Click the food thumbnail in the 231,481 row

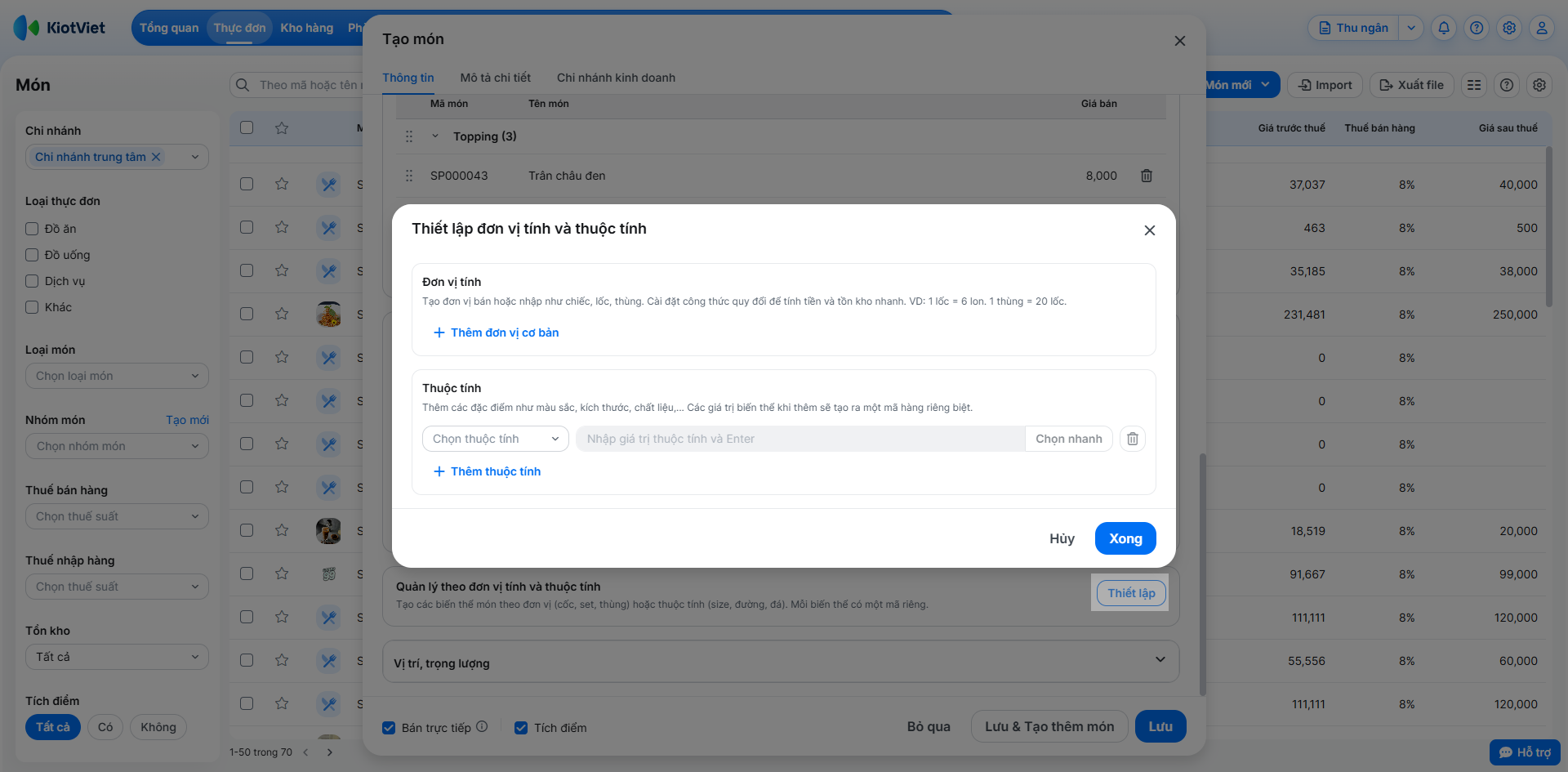tap(329, 314)
